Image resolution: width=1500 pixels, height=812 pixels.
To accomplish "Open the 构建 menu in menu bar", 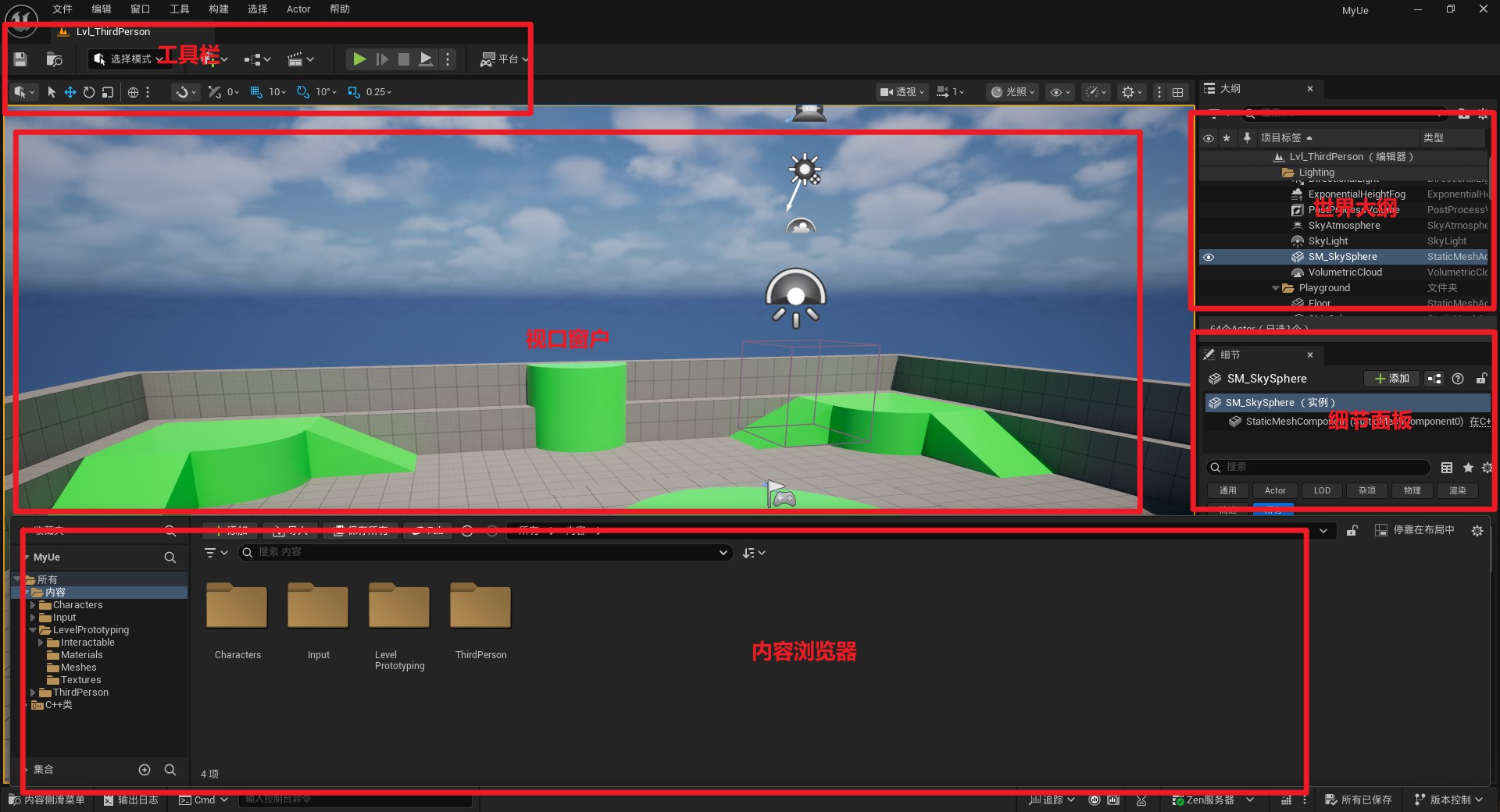I will [x=219, y=9].
